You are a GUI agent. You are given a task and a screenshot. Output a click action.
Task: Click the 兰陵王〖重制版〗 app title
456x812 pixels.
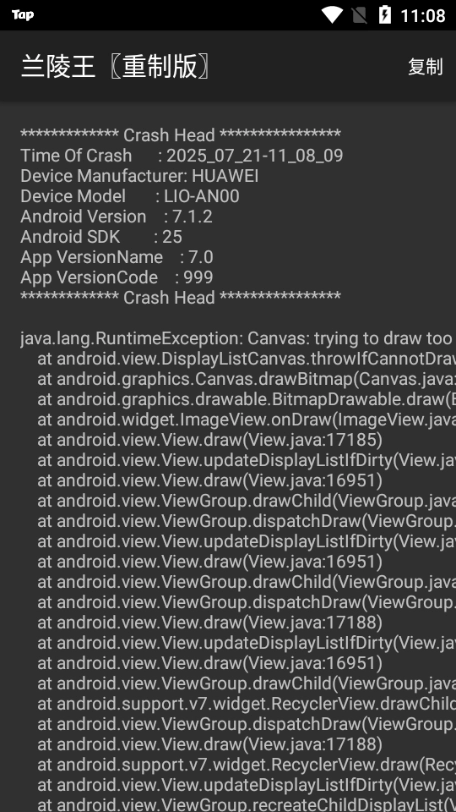click(115, 67)
